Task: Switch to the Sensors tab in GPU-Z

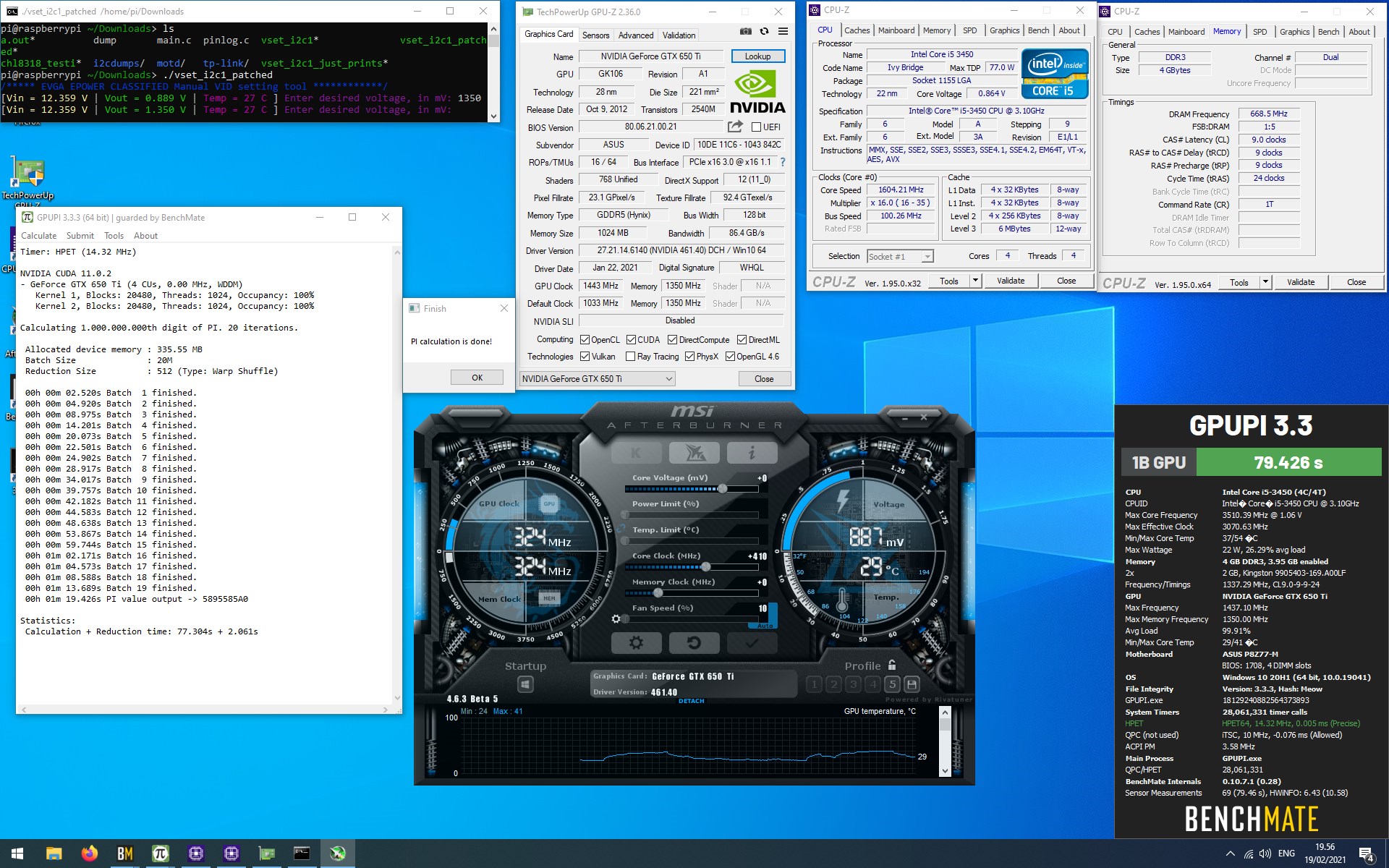Action: 595,35
